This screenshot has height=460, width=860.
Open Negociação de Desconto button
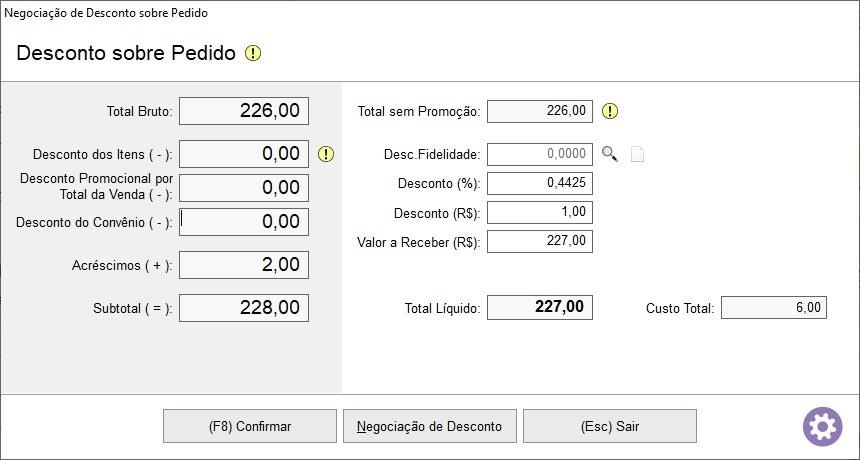[x=429, y=426]
